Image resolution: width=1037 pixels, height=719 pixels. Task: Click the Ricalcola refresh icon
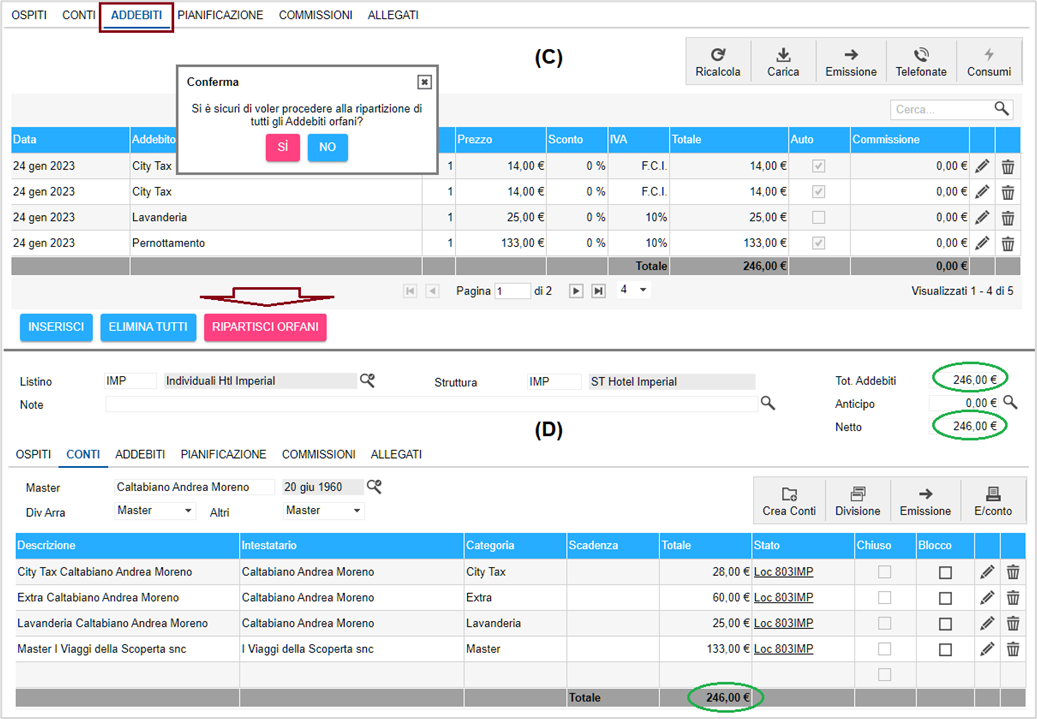pos(718,55)
